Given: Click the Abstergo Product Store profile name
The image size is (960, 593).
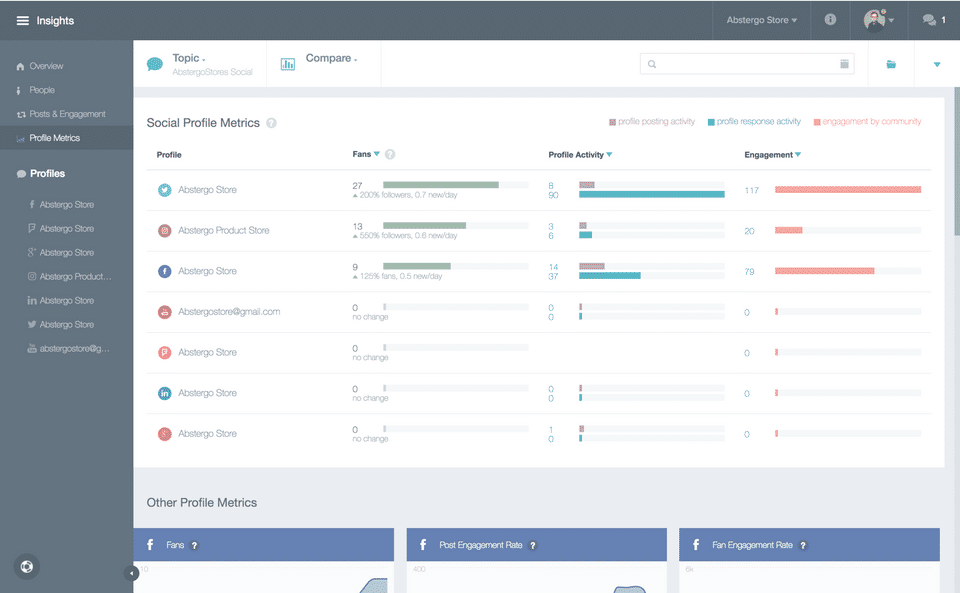Looking at the screenshot, I should tap(223, 231).
